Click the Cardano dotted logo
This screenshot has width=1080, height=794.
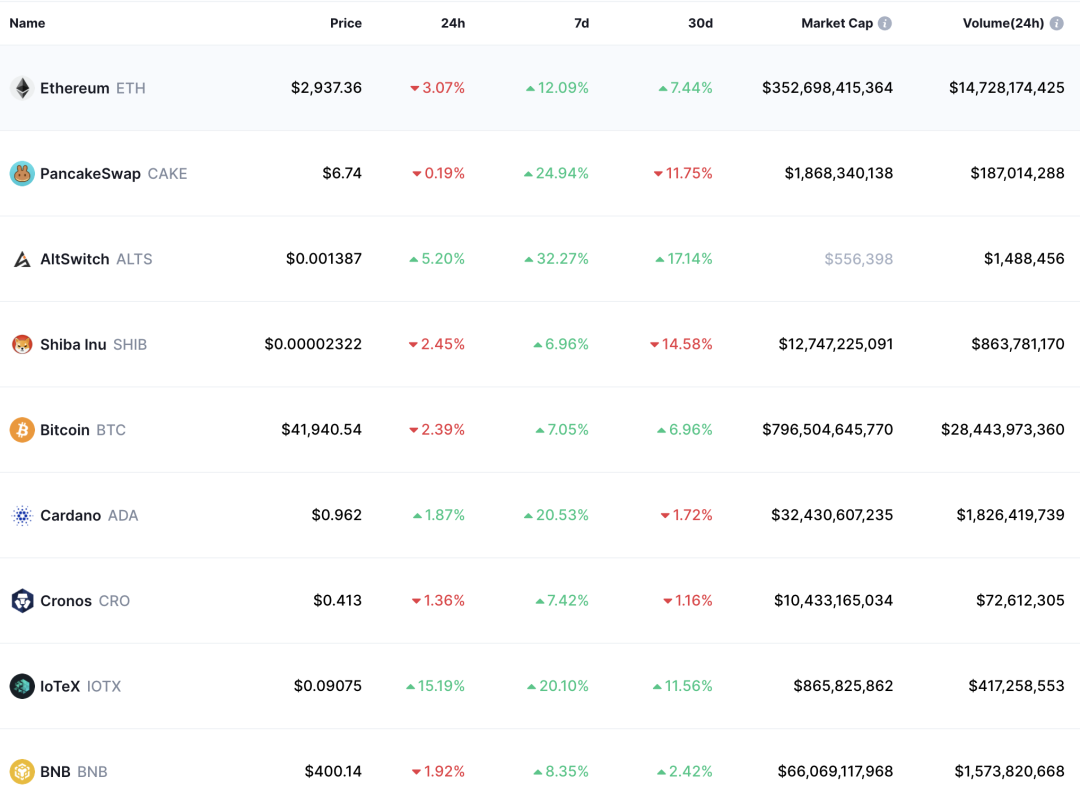pos(22,515)
